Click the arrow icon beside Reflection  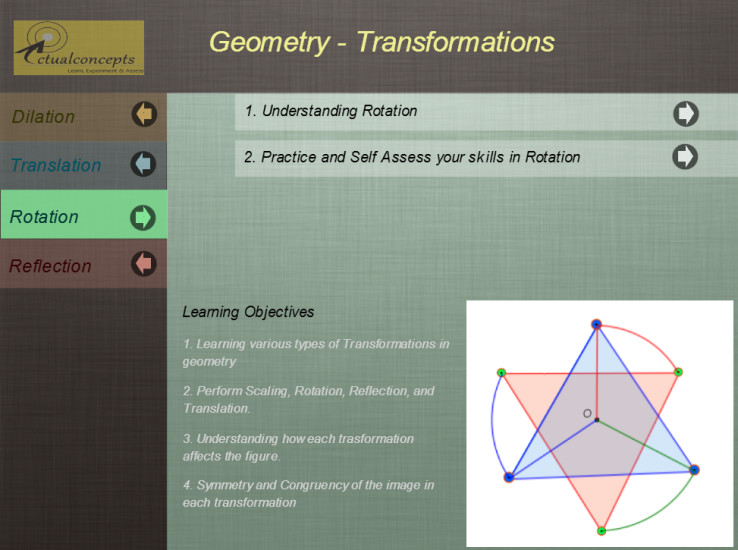(144, 264)
